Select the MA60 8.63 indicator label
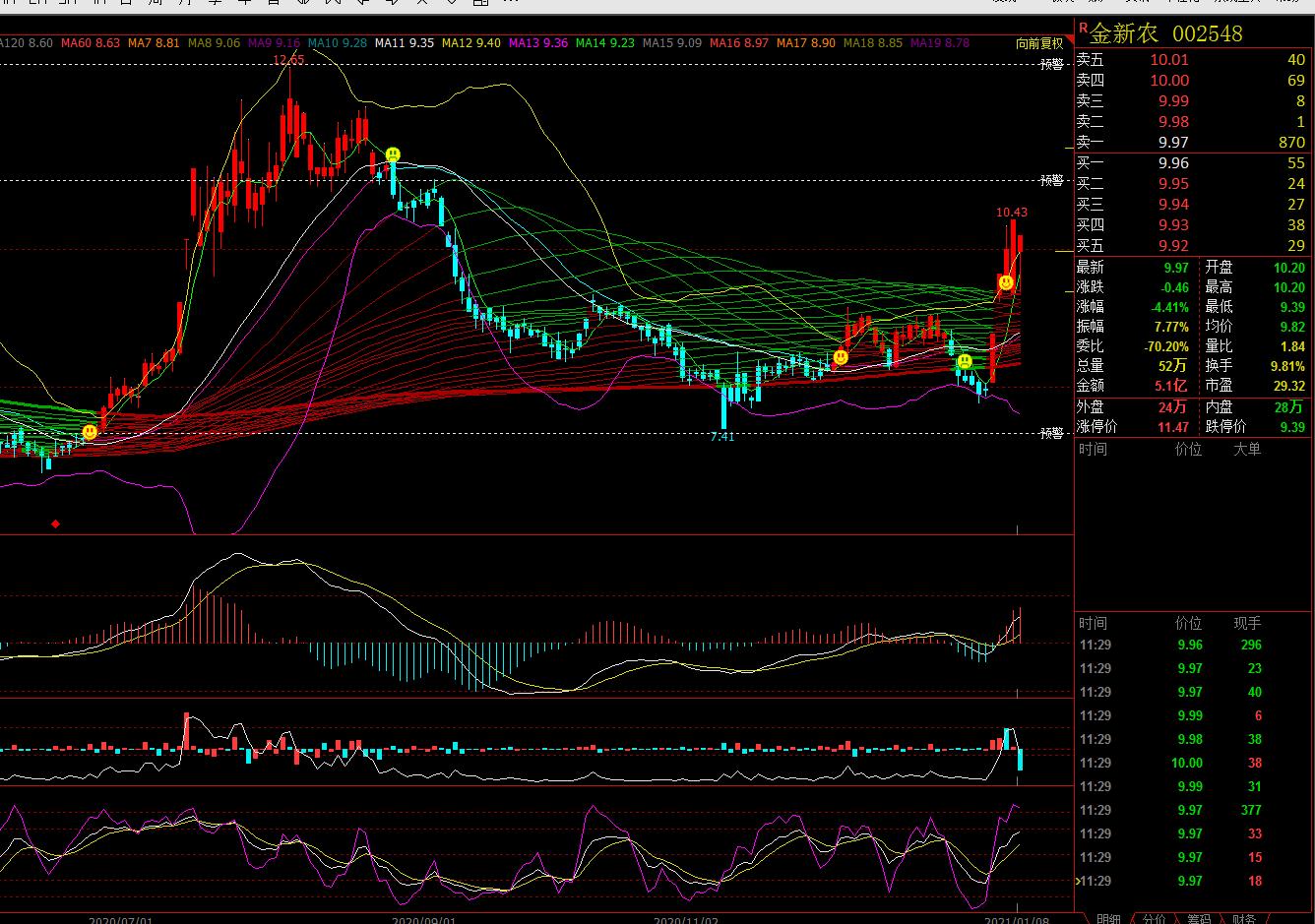This screenshot has height=924, width=1315. pos(91,43)
